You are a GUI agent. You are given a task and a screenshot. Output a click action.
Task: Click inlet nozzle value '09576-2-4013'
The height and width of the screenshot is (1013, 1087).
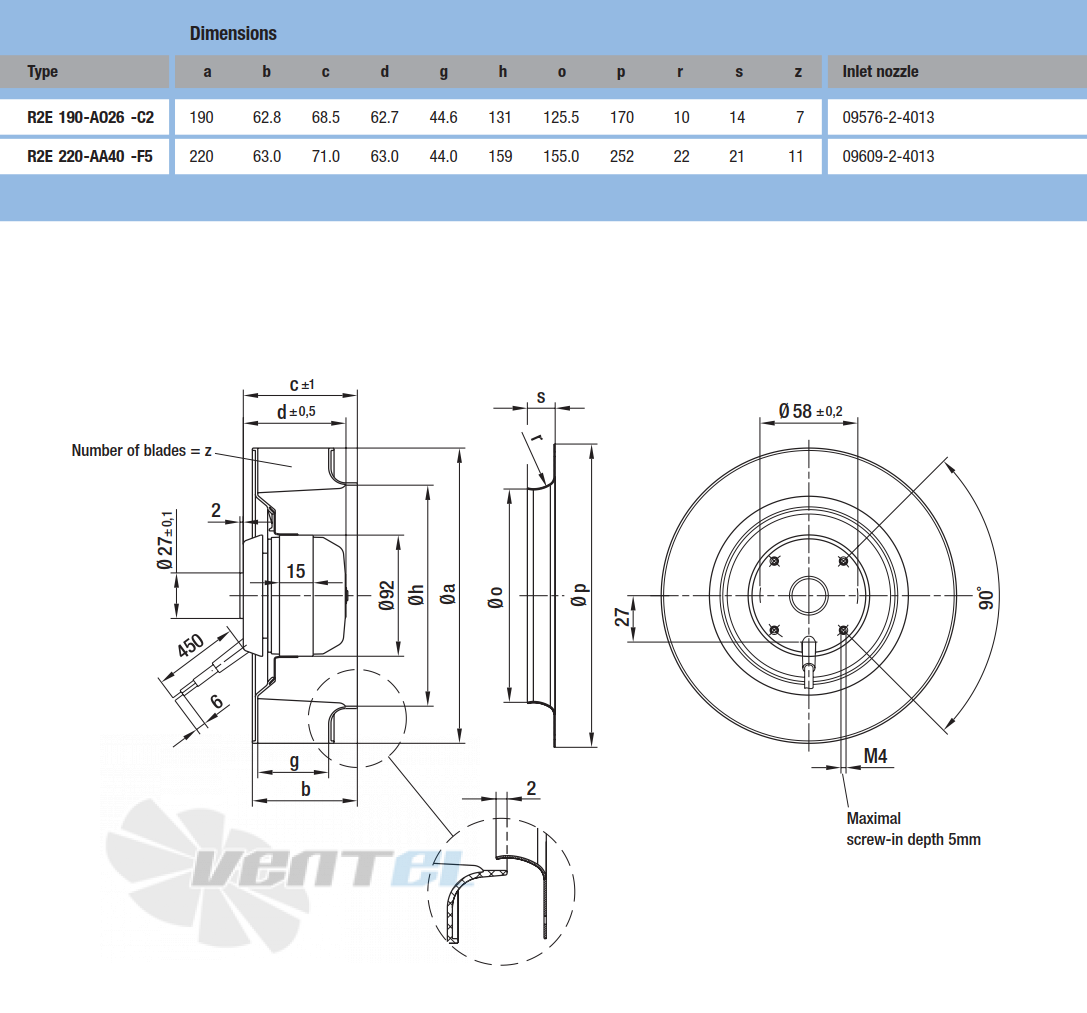pyautogui.click(x=888, y=117)
